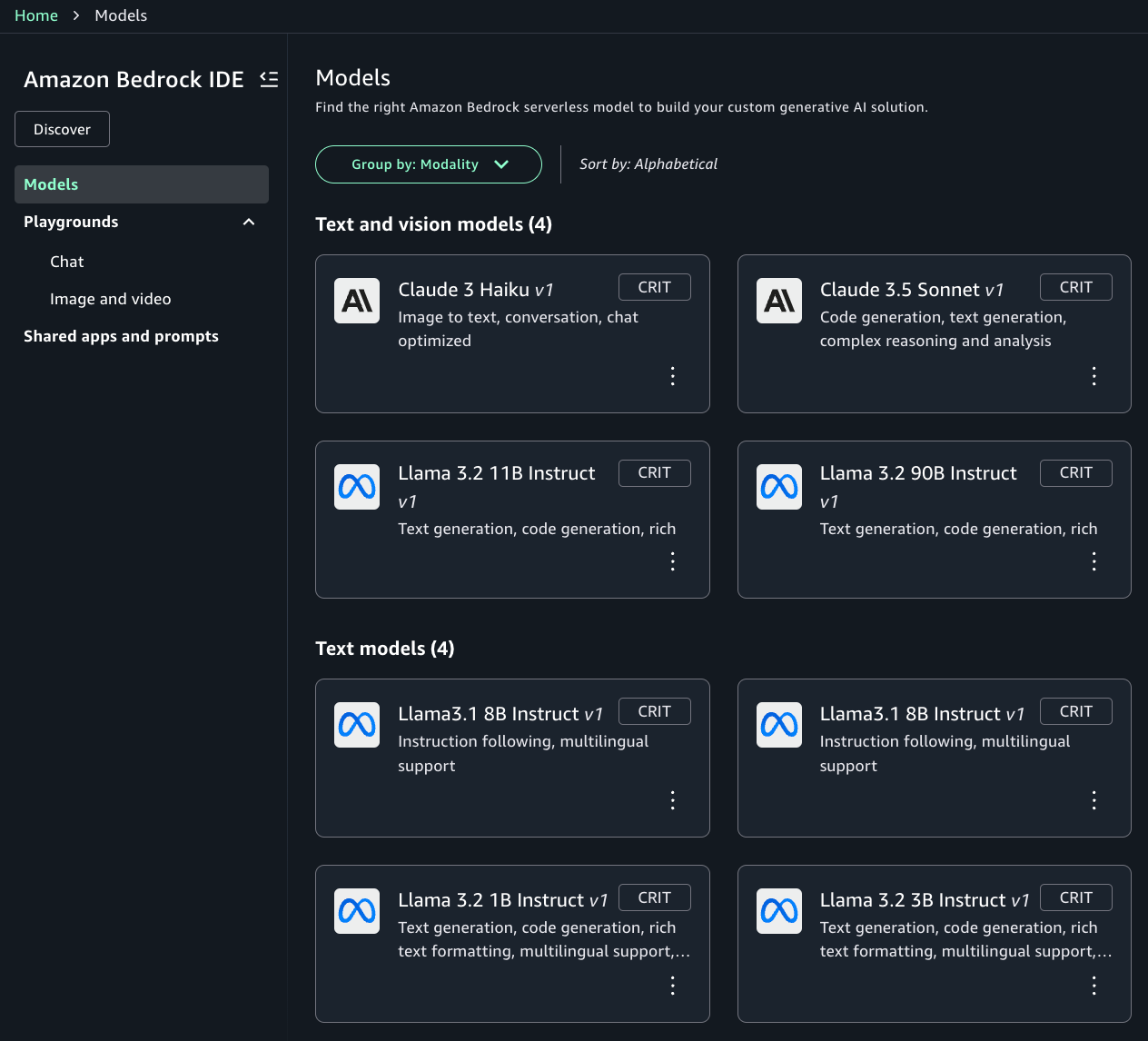Viewport: 1148px width, 1041px height.
Task: Click the Meta logo on Llama 3.2 90B Instruct
Action: click(779, 487)
